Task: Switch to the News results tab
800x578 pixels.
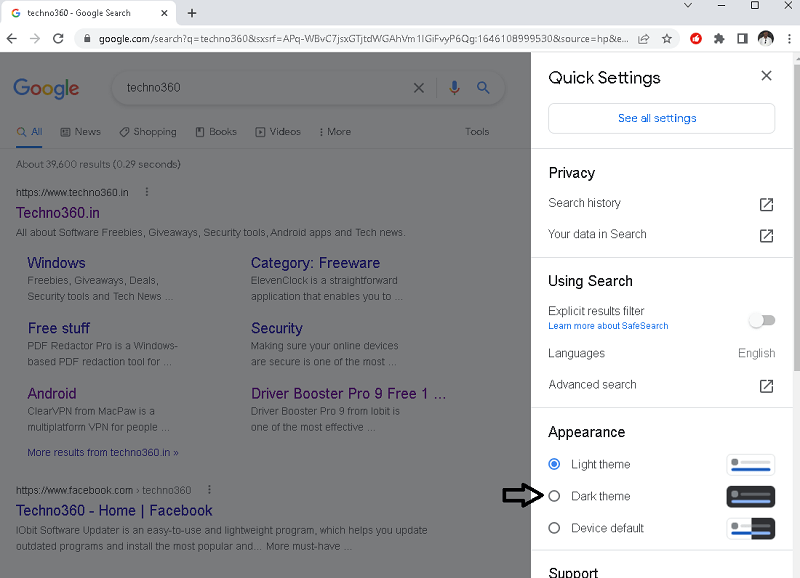Action: 81,132
